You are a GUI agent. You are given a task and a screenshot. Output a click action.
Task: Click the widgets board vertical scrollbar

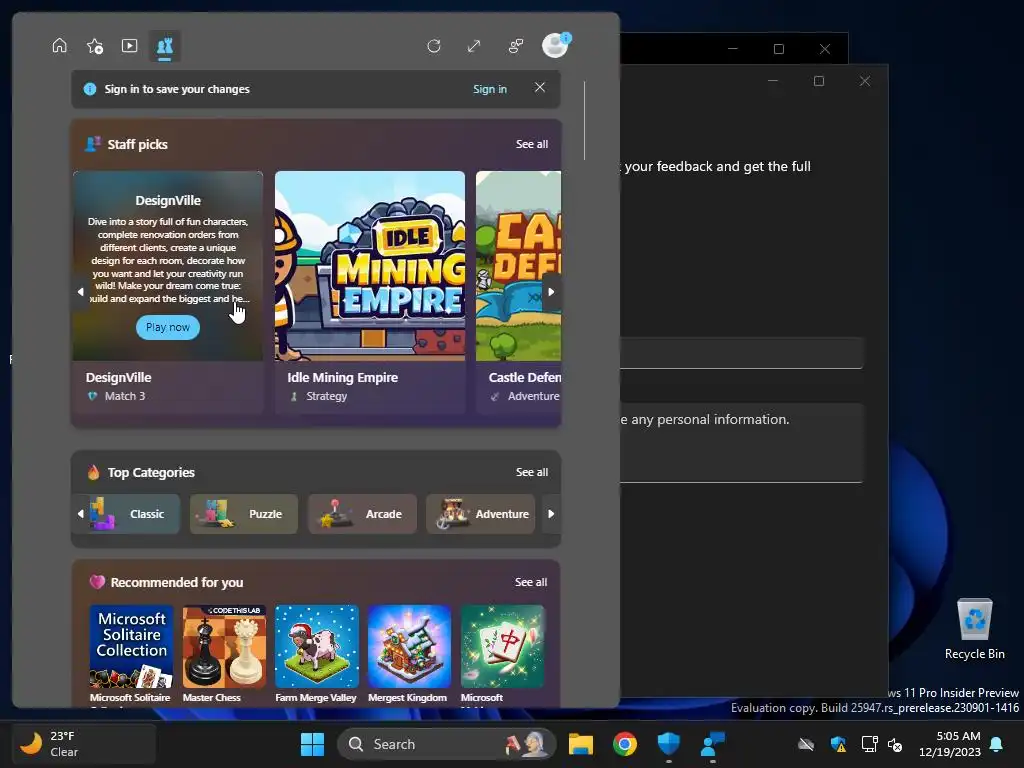[x=584, y=121]
